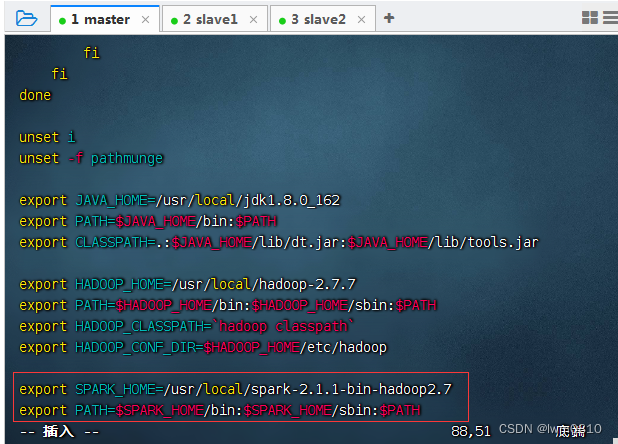Click the PATH=$HADOOP_HOME/bin line
This screenshot has width=618, height=444.
point(228,305)
